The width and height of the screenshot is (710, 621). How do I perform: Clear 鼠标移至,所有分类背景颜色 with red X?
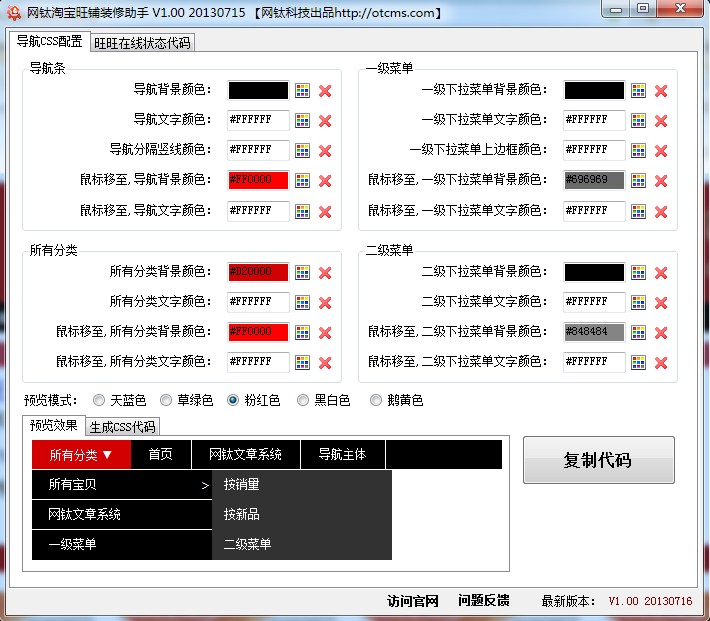click(x=325, y=333)
